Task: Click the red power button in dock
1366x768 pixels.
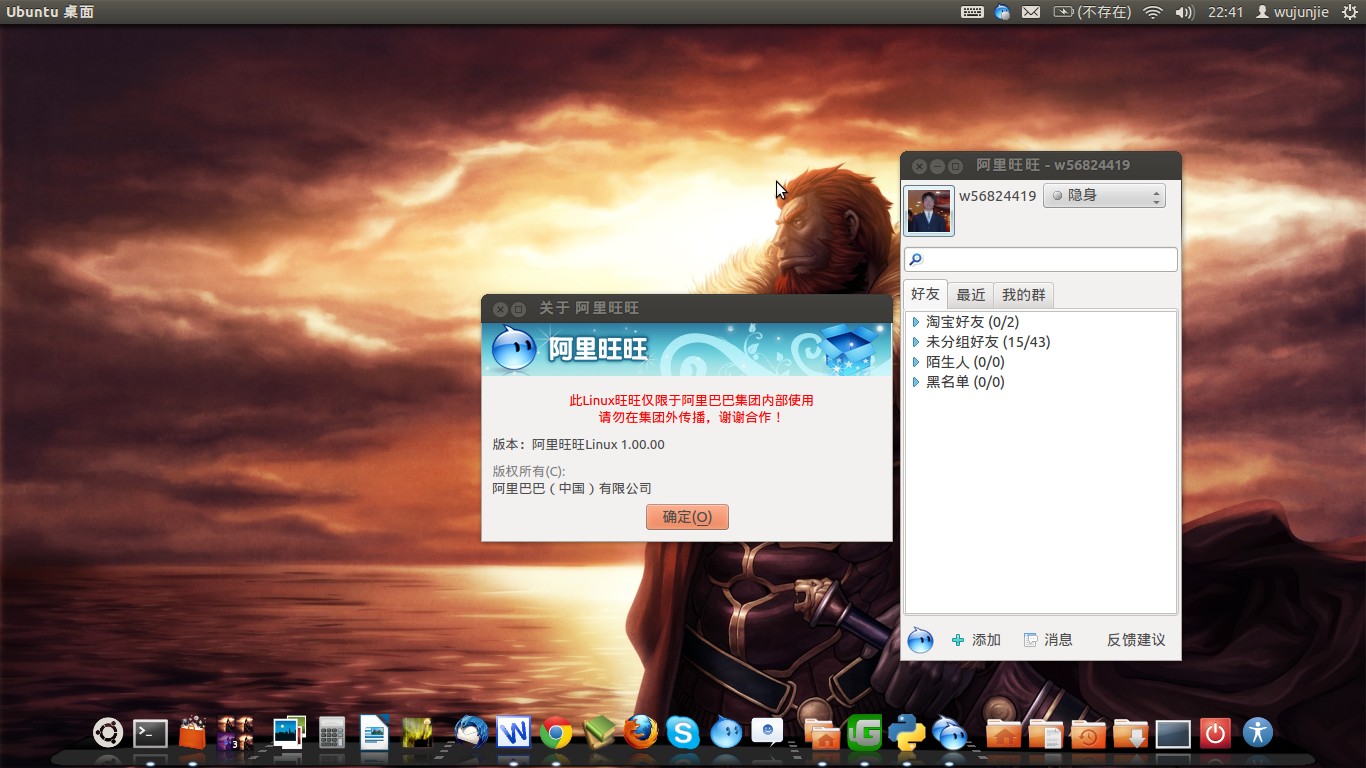Action: (x=1215, y=733)
